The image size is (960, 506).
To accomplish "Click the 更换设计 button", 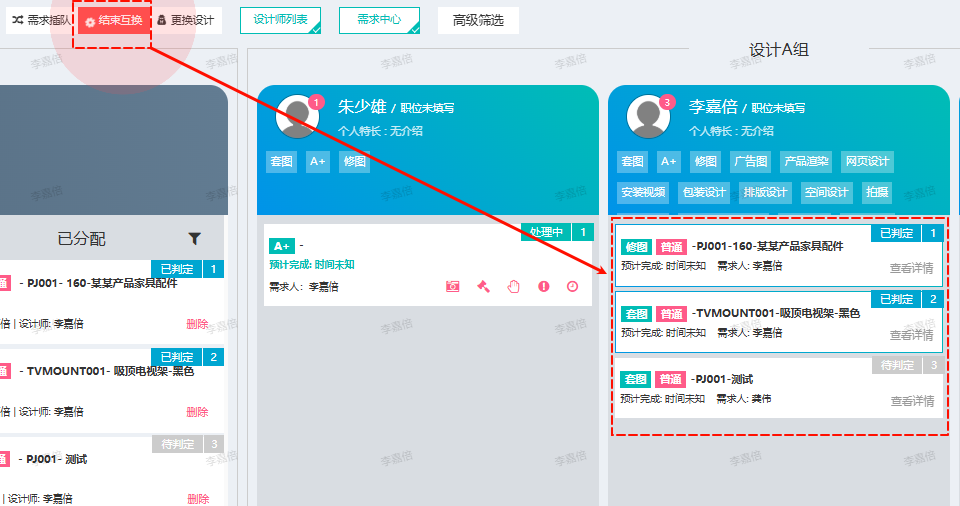I will pyautogui.click(x=186, y=20).
